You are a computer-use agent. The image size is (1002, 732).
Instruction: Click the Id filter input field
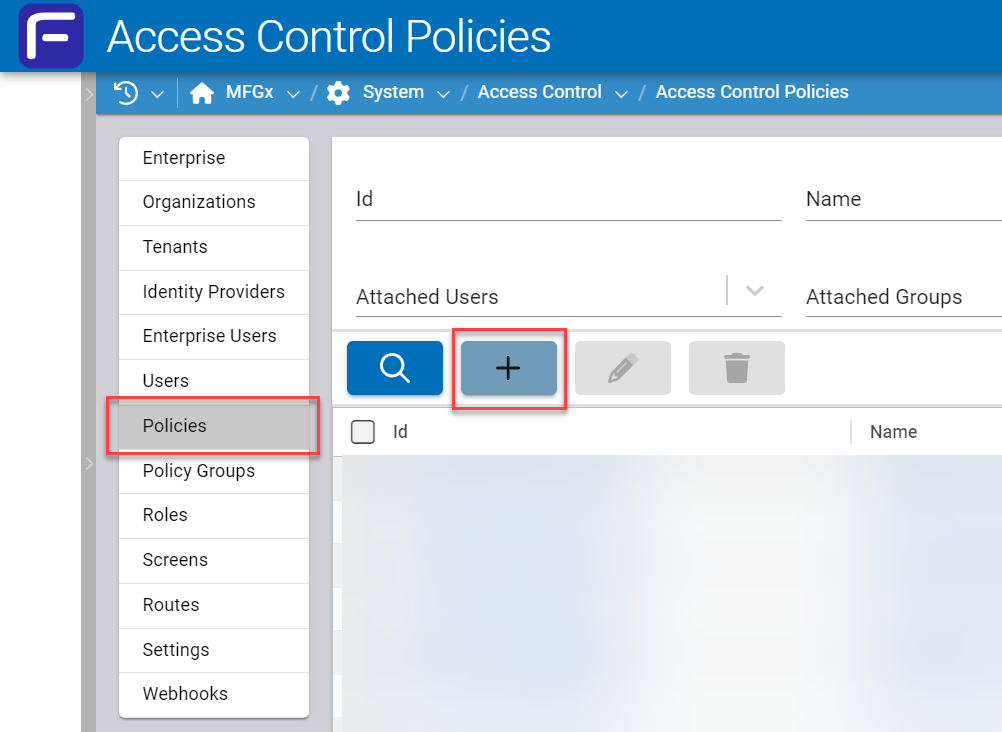pos(568,199)
